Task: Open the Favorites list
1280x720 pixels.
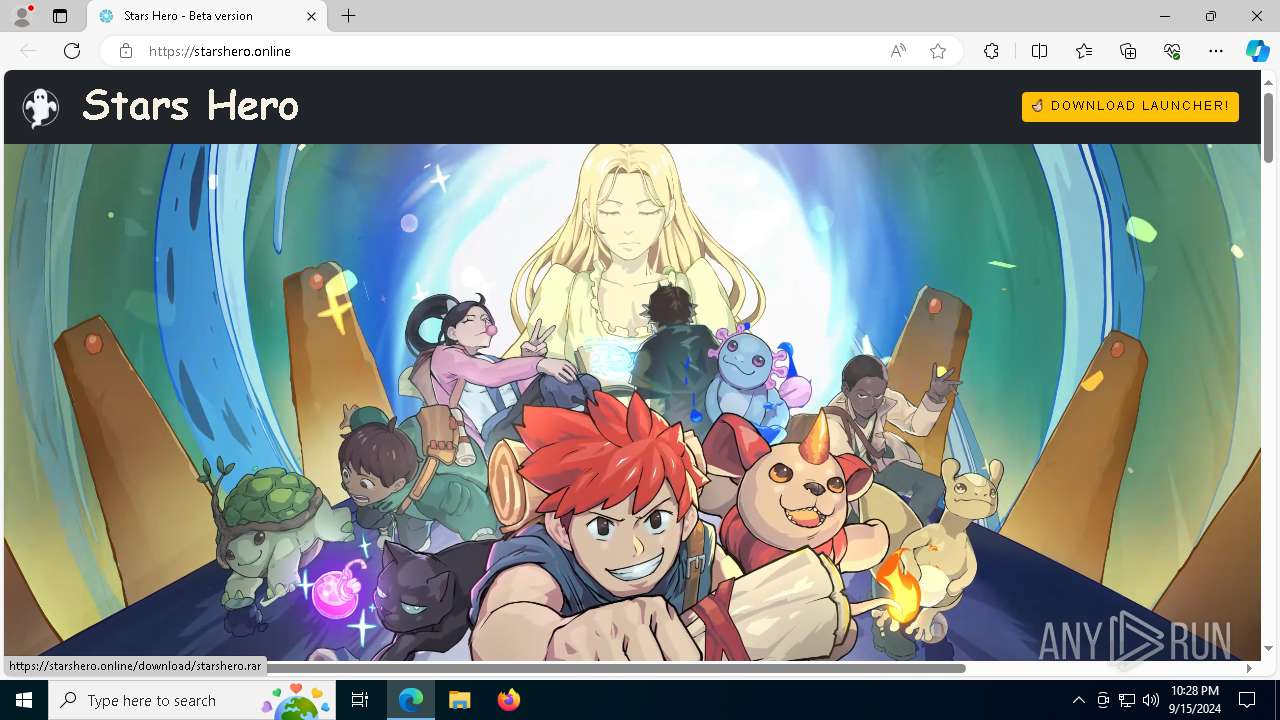Action: click(x=1084, y=51)
